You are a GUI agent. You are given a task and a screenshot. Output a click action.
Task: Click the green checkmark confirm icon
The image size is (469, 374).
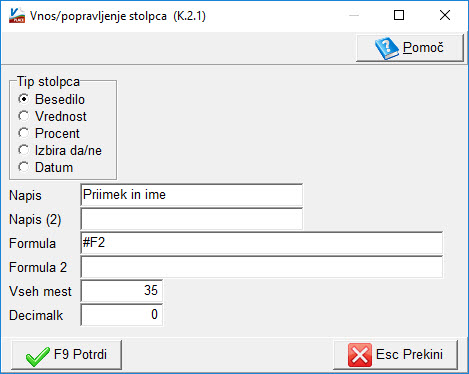click(38, 356)
